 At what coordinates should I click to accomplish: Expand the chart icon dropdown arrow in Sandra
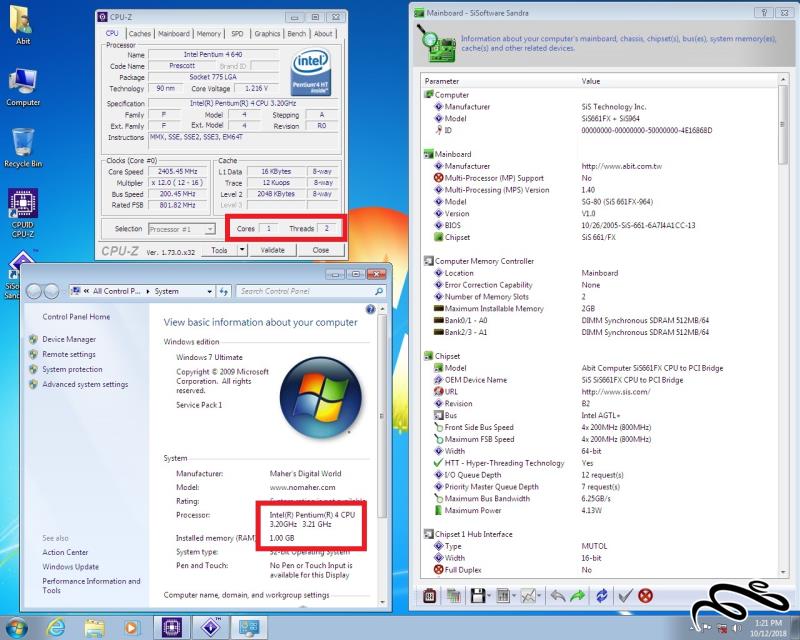(x=539, y=596)
